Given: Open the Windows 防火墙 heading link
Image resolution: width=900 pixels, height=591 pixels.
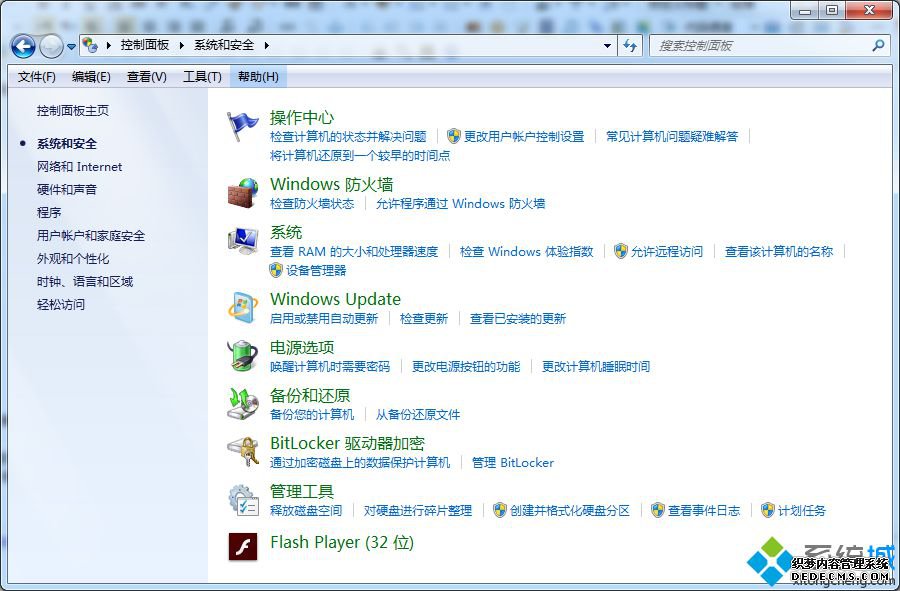Looking at the screenshot, I should [332, 184].
